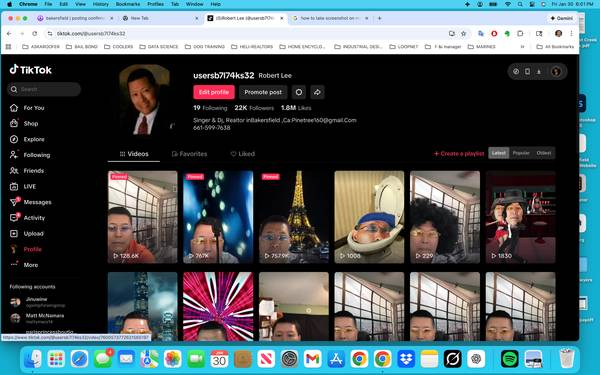Viewport: 600px width, 375px height.
Task: Open Messages in the sidebar
Action: [x=30, y=202]
